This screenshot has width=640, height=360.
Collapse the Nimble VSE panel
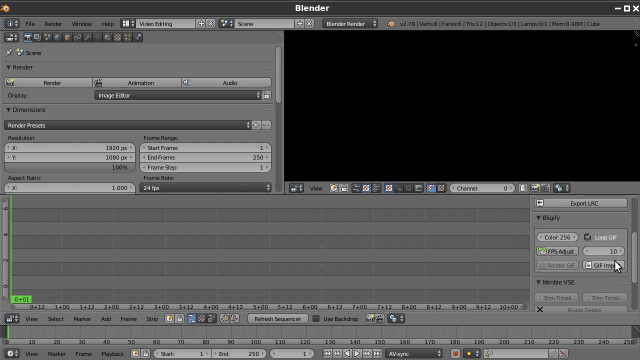point(538,282)
